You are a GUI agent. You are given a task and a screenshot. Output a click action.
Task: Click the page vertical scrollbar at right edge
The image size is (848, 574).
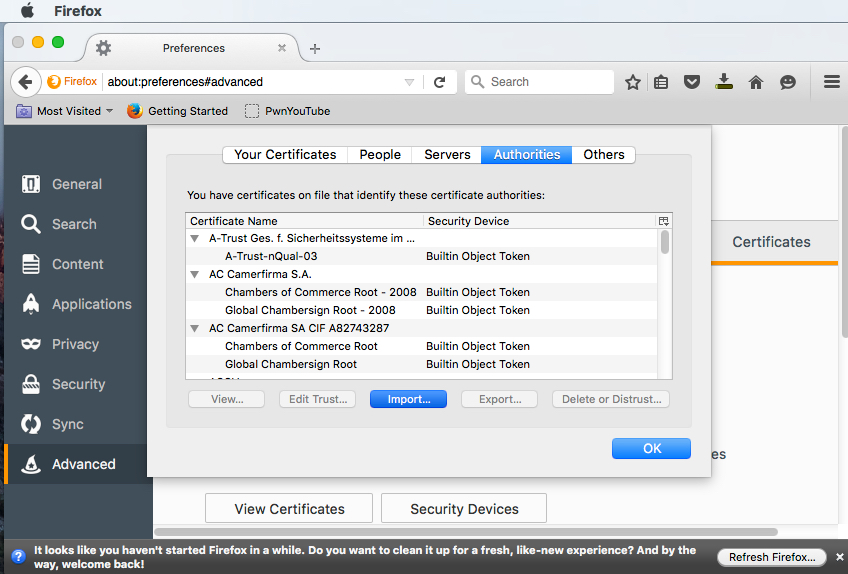click(845, 233)
